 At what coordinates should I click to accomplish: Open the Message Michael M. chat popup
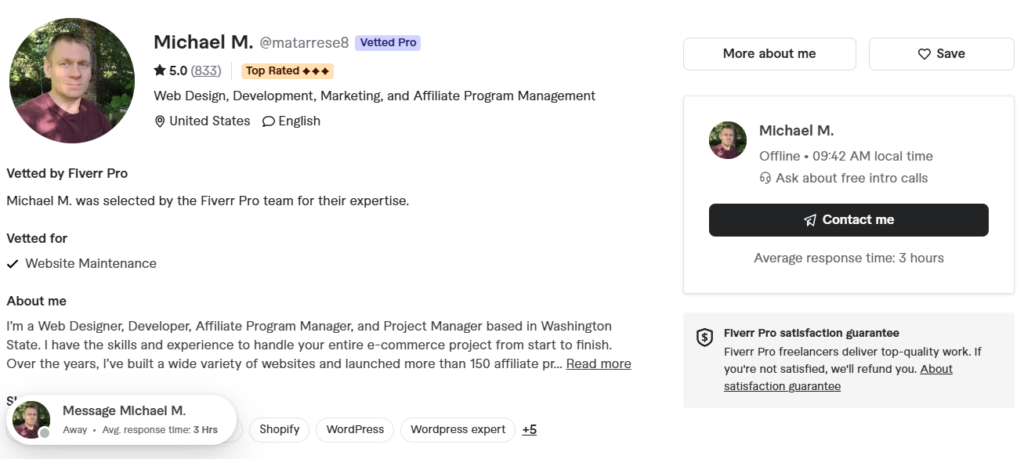coord(121,420)
